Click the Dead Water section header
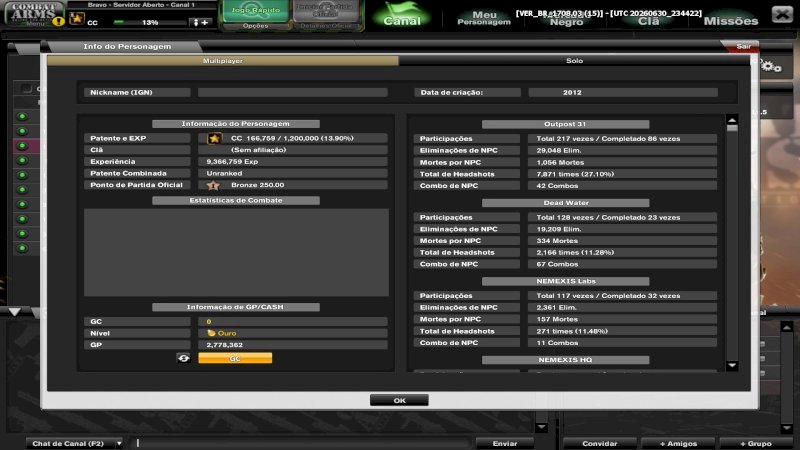Image resolution: width=800 pixels, height=450 pixels. pyautogui.click(x=565, y=203)
